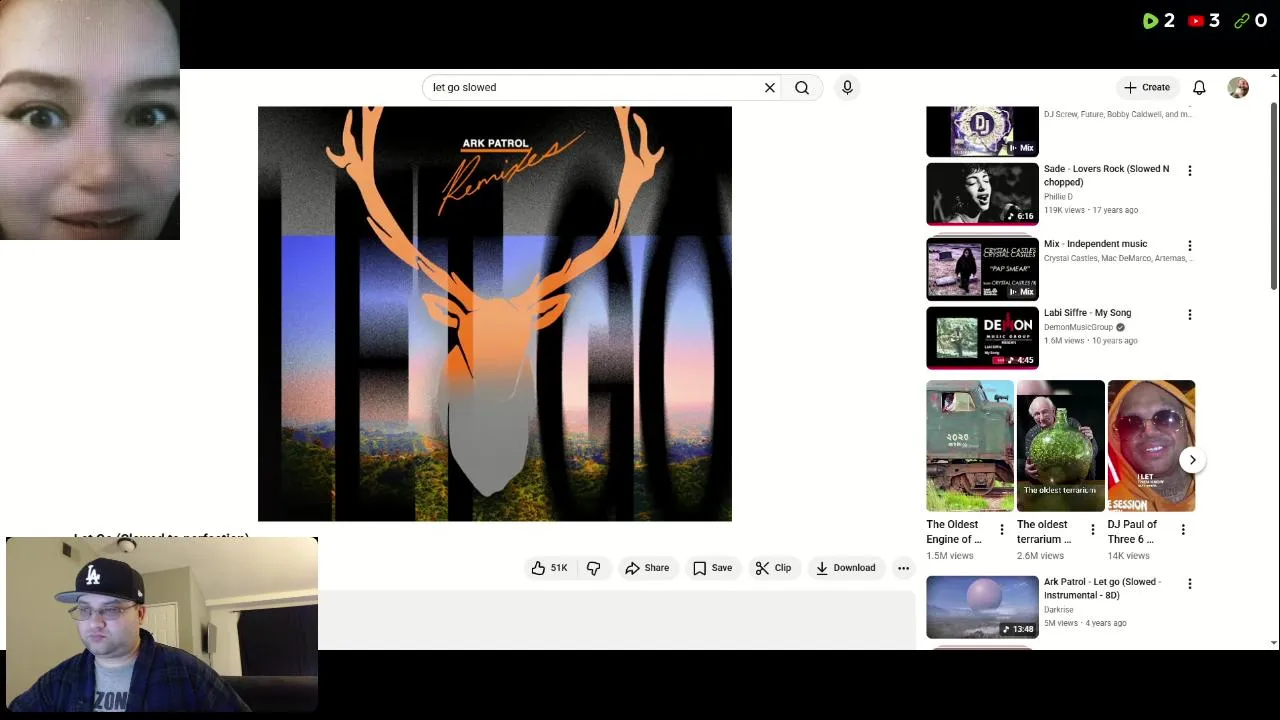The width and height of the screenshot is (1280, 720).
Task: Save video to playlist
Action: 713,568
